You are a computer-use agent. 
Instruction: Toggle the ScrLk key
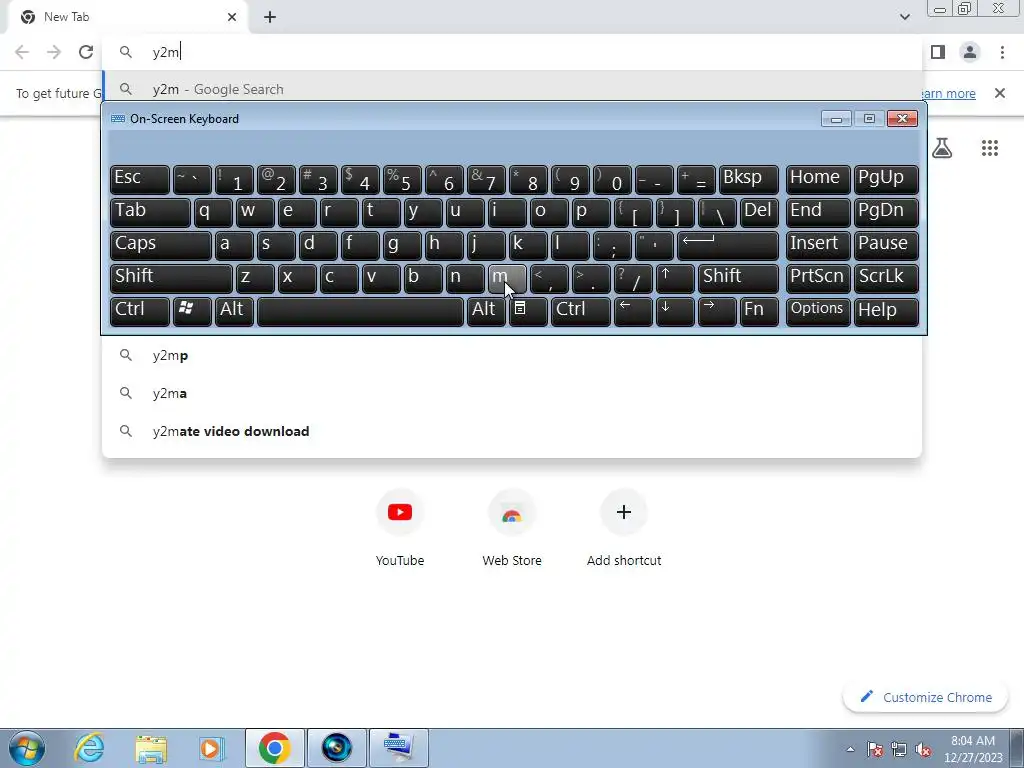tap(886, 278)
